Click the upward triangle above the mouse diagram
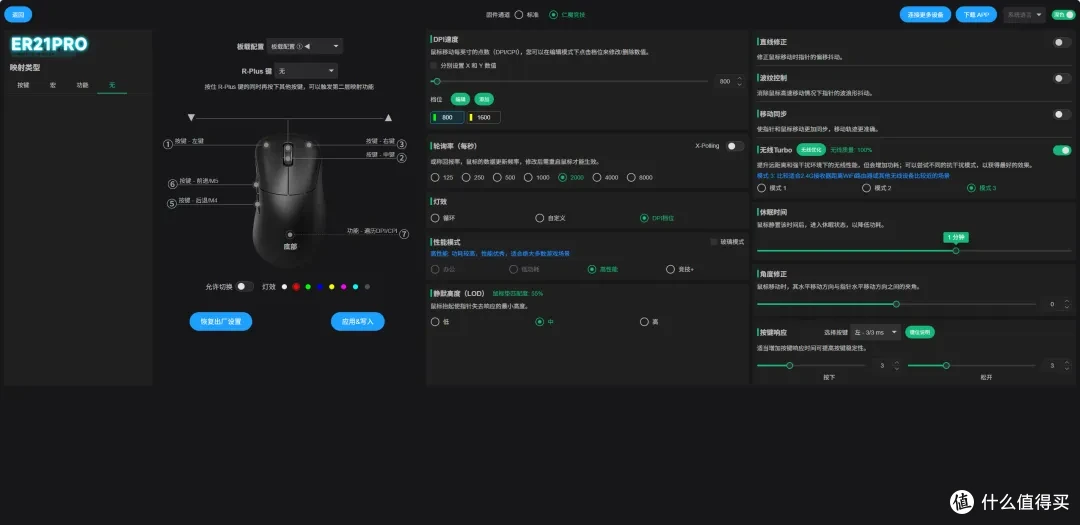The height and width of the screenshot is (525, 1080). [388, 118]
